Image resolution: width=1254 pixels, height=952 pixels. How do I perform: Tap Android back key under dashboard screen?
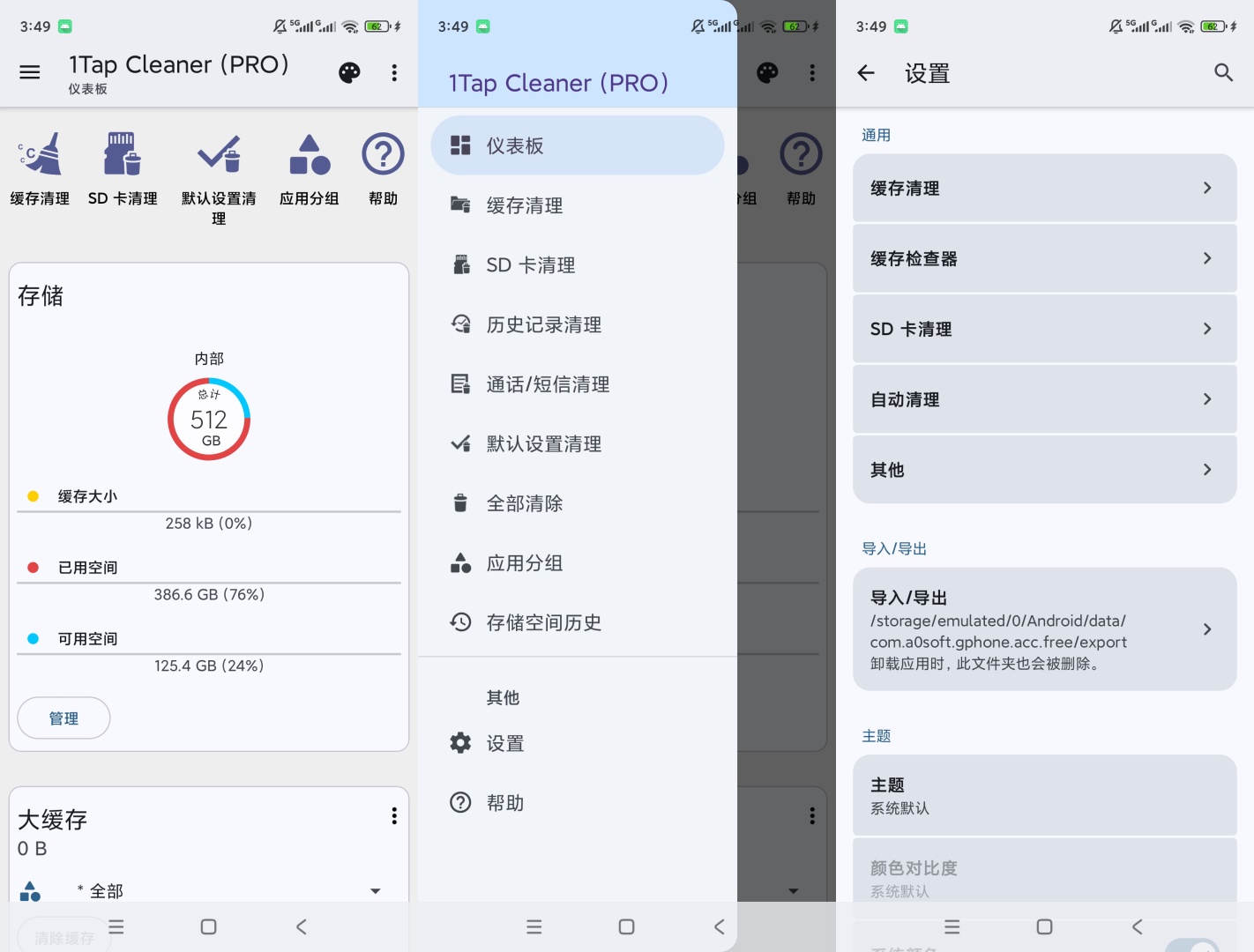point(302,926)
